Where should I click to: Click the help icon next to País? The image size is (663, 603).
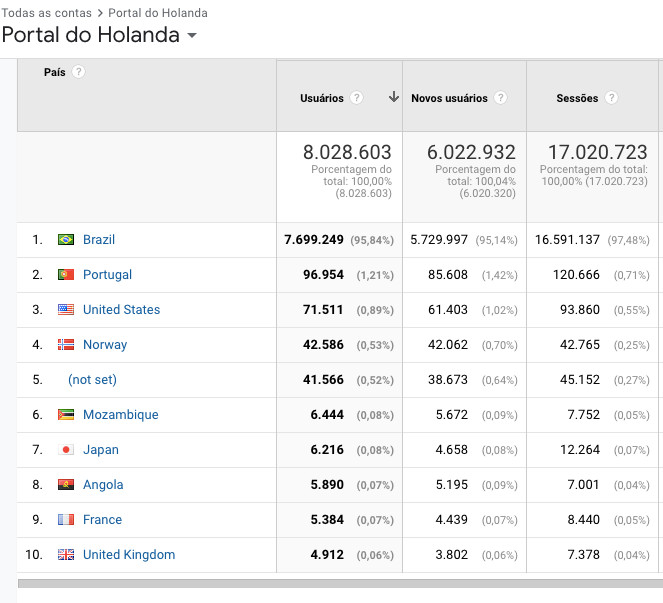click(x=78, y=72)
